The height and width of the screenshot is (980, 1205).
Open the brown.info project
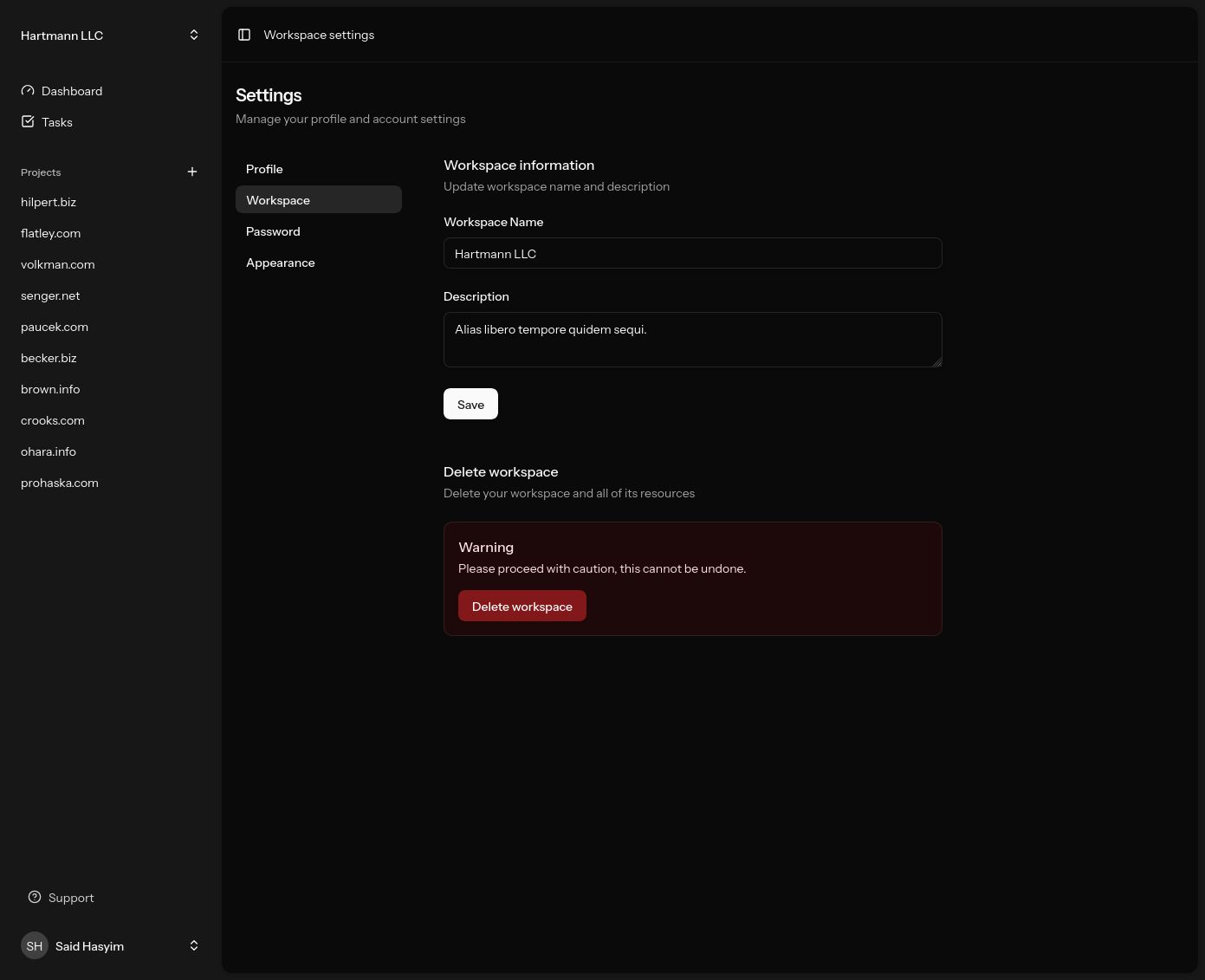(111, 388)
